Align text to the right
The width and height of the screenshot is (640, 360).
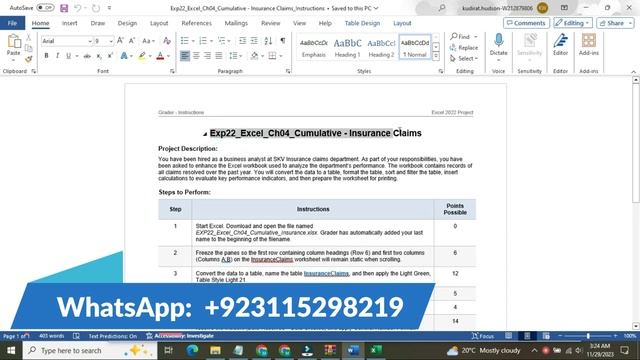[x=207, y=56]
